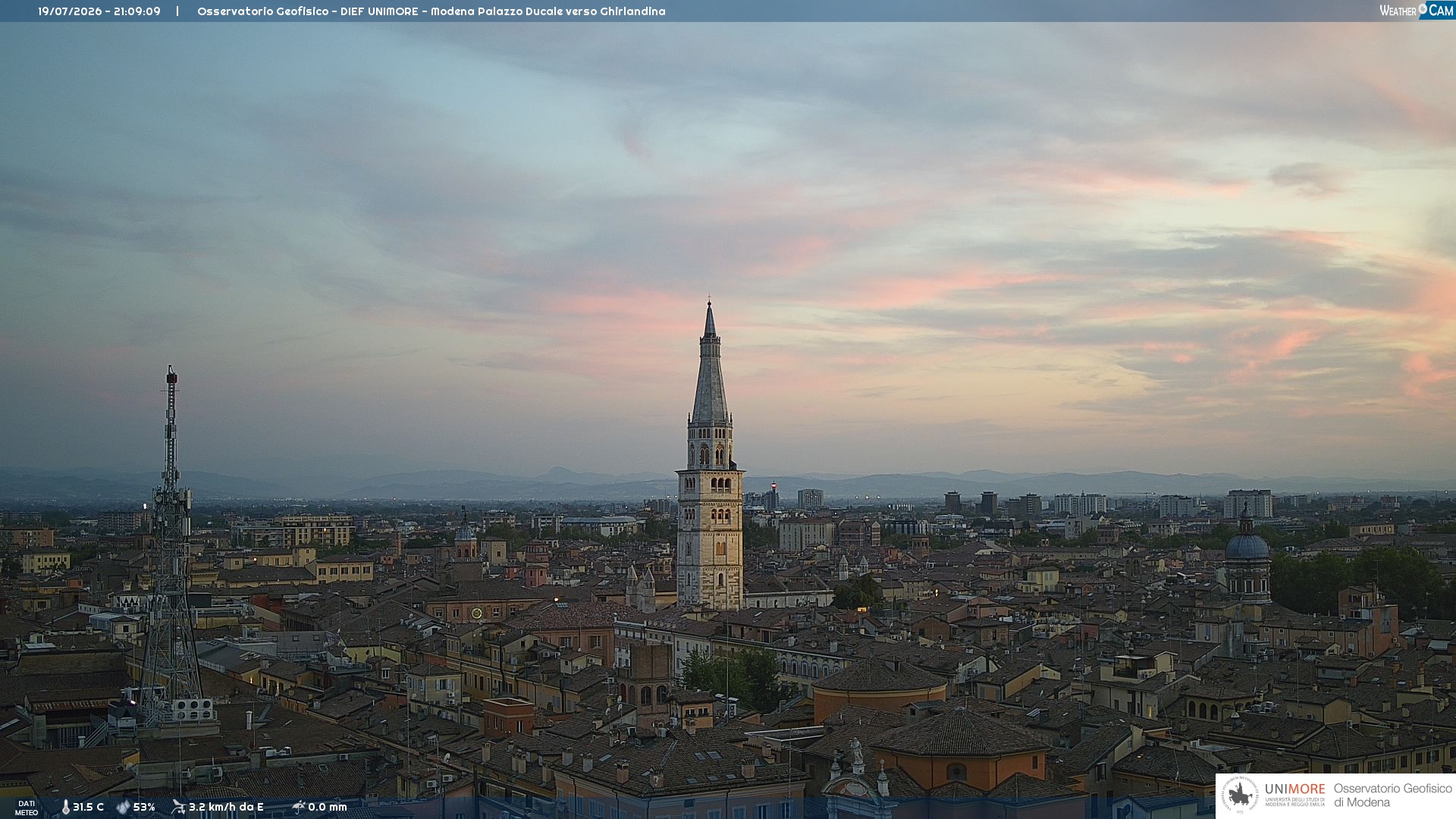1456x819 pixels.
Task: Click the UNIMORE crest logo
Action: click(x=1240, y=795)
